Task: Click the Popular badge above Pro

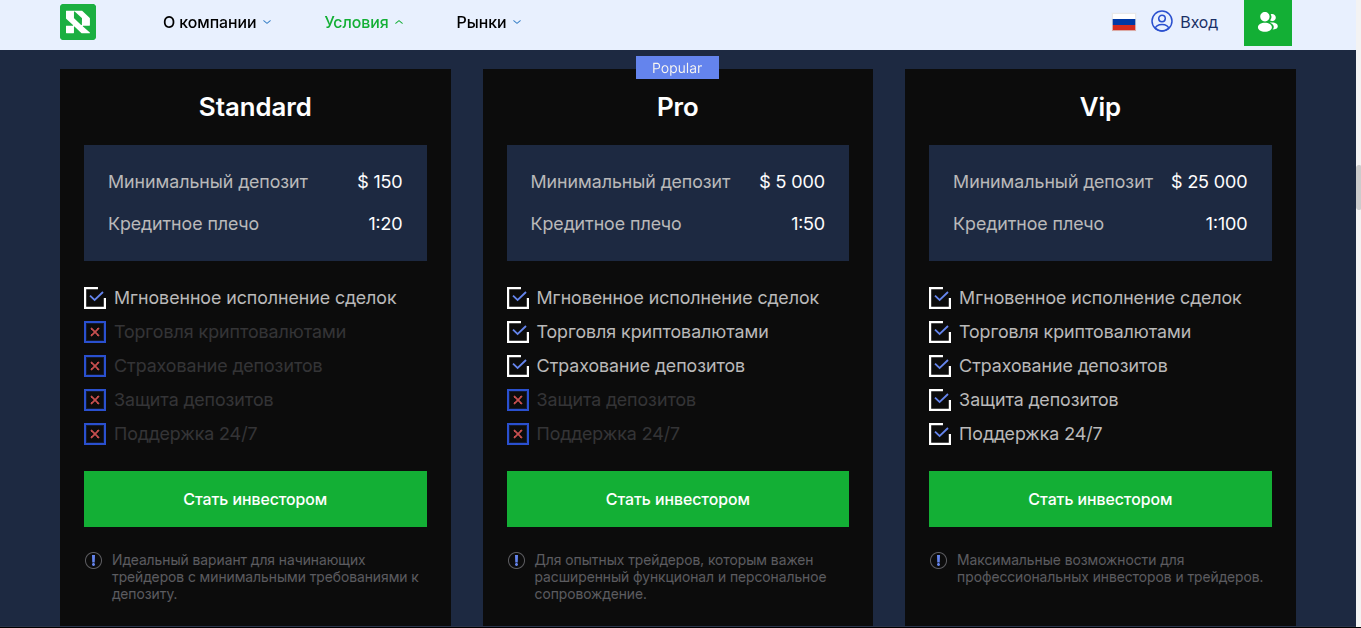Action: tap(677, 68)
